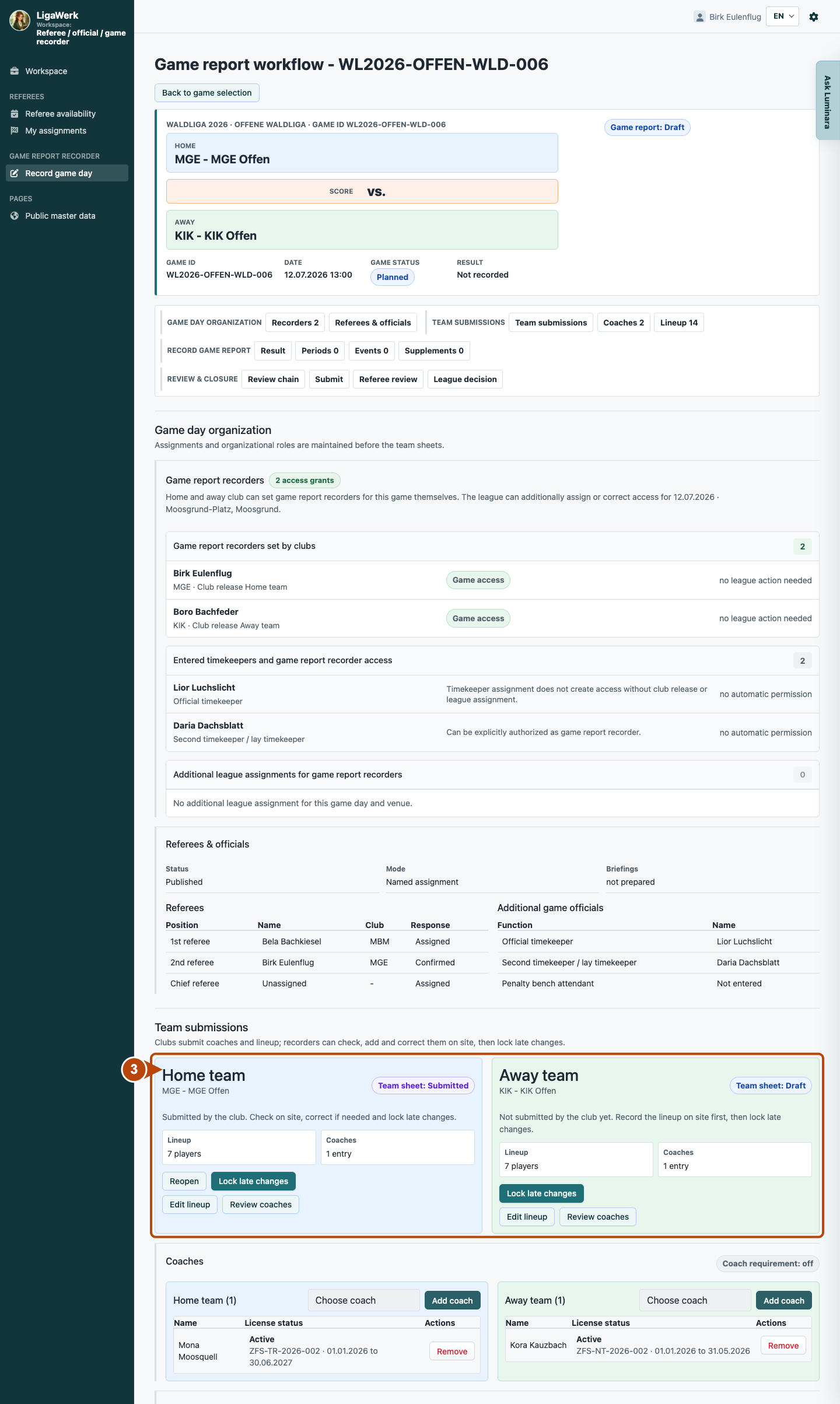Click the LigaWerk profile picture
840x1404 pixels.
[x=20, y=20]
